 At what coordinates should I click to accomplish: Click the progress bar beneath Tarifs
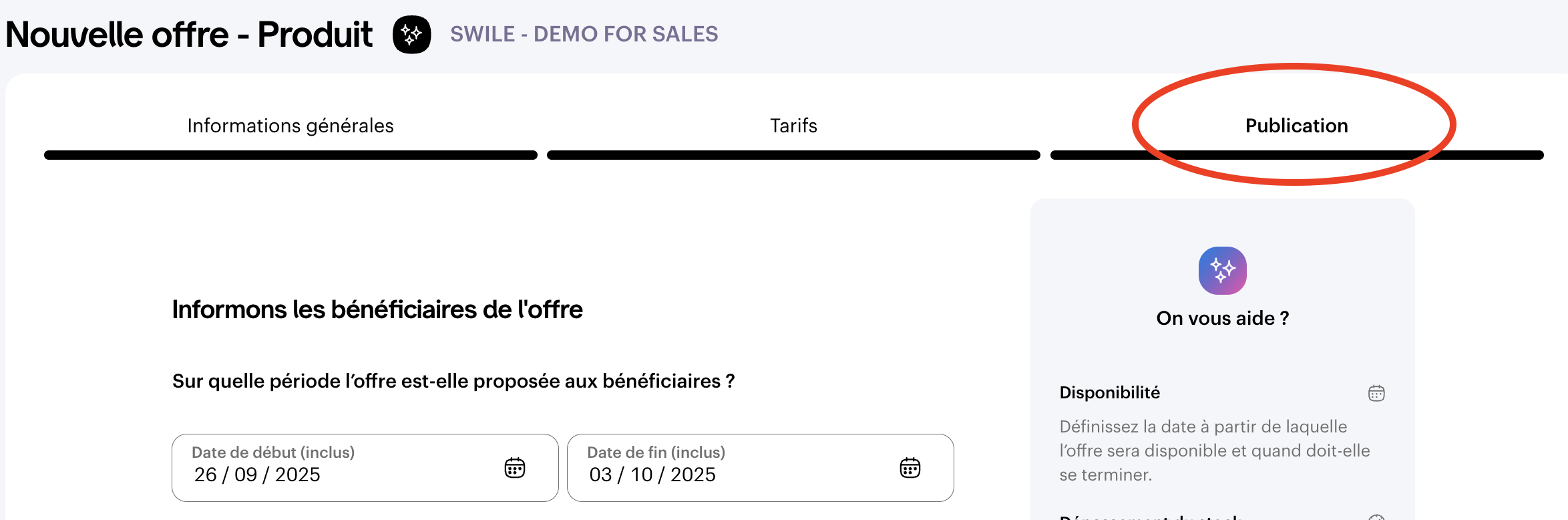tap(793, 155)
